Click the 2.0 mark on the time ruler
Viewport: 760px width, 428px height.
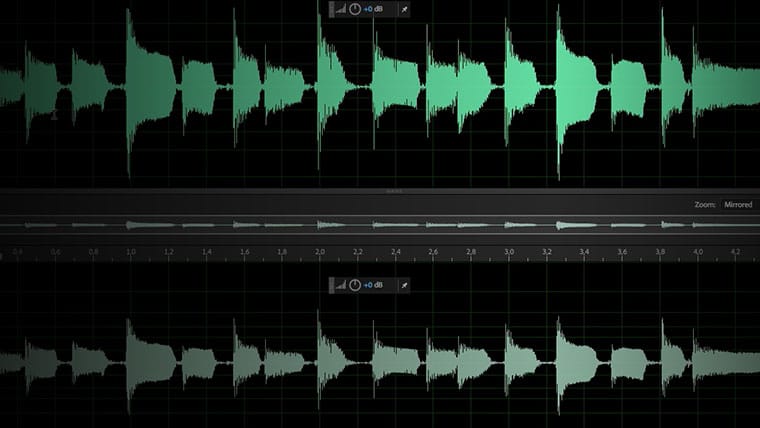(319, 252)
